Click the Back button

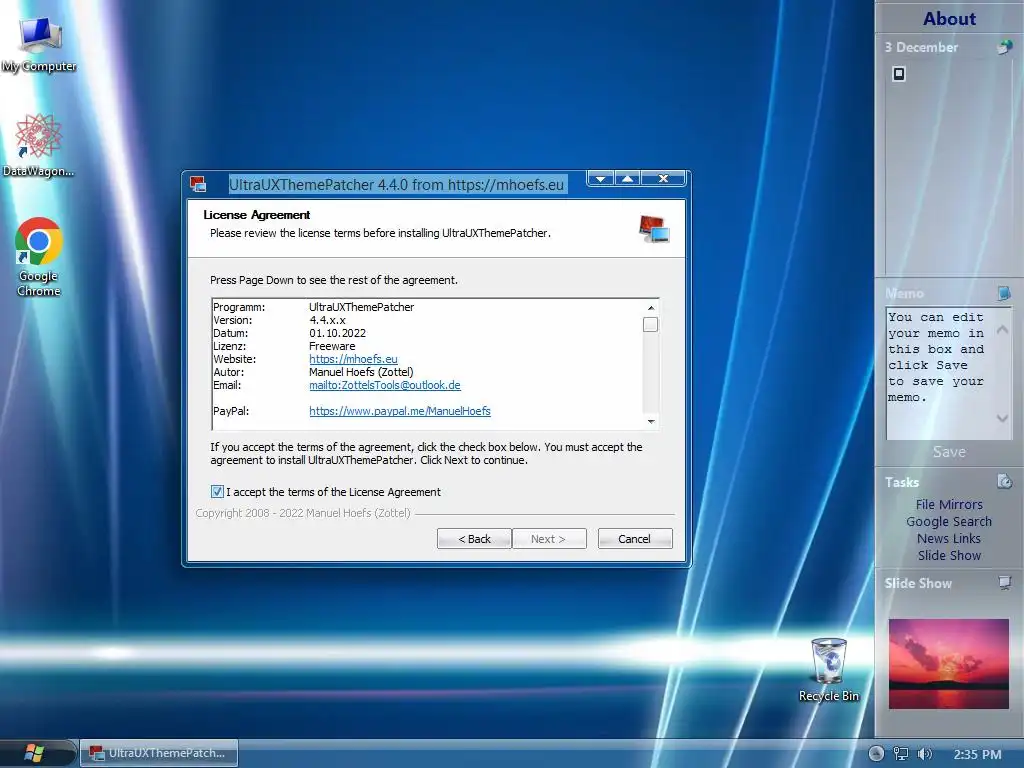tap(474, 539)
